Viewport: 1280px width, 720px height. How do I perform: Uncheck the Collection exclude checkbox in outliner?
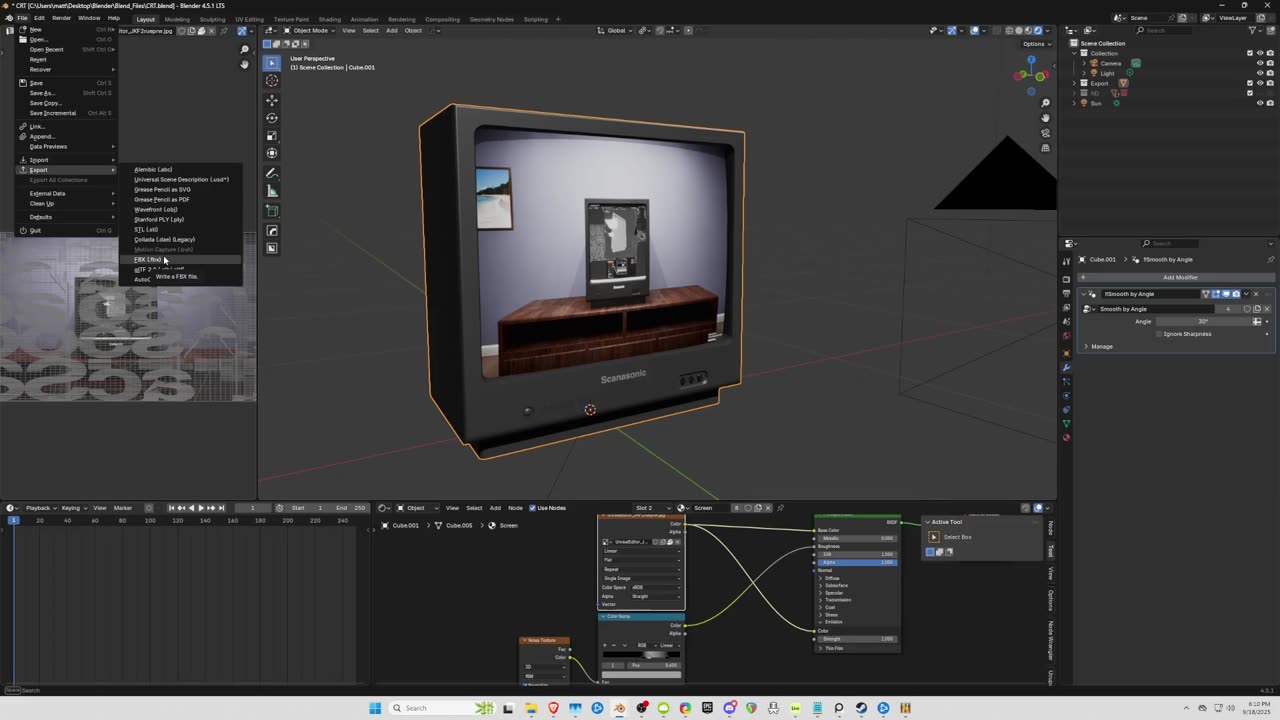[1249, 53]
